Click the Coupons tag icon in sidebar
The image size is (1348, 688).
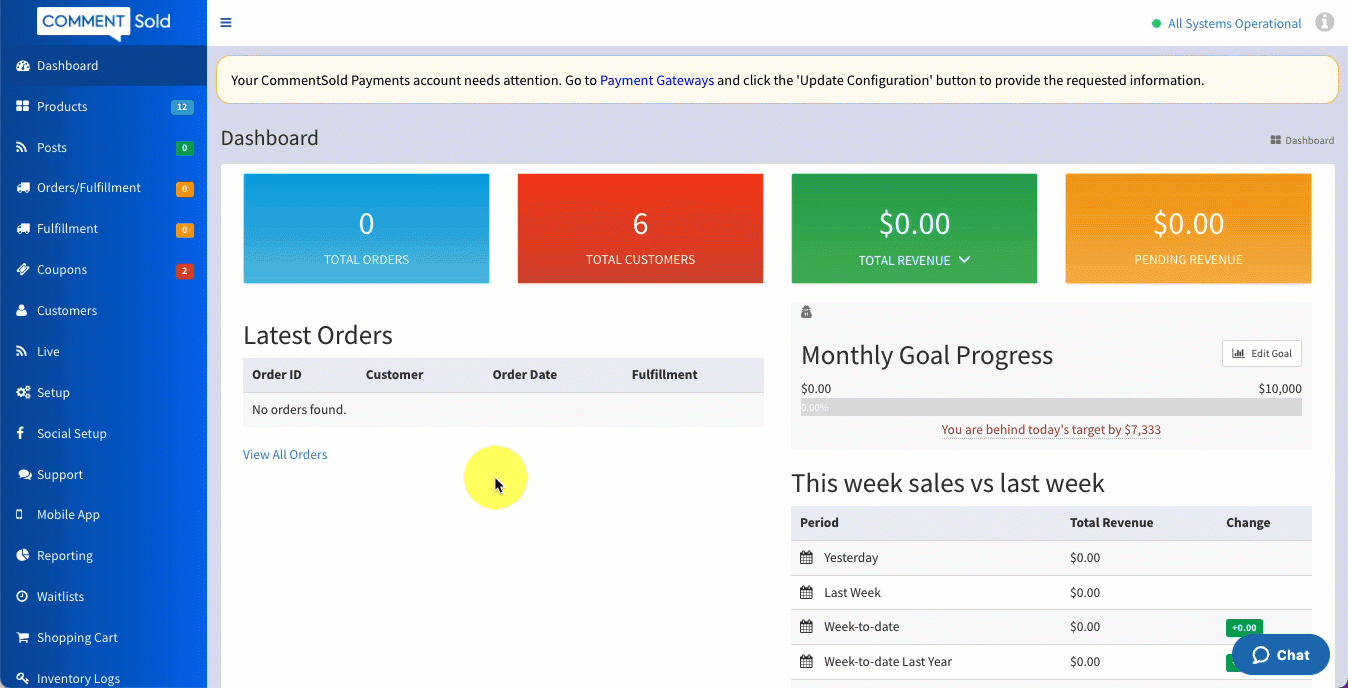pos(22,270)
